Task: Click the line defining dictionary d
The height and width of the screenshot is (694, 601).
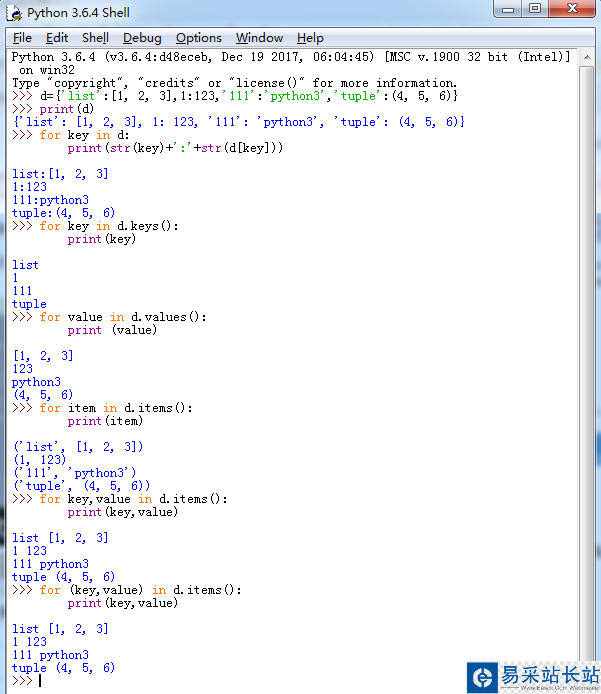Action: point(235,96)
